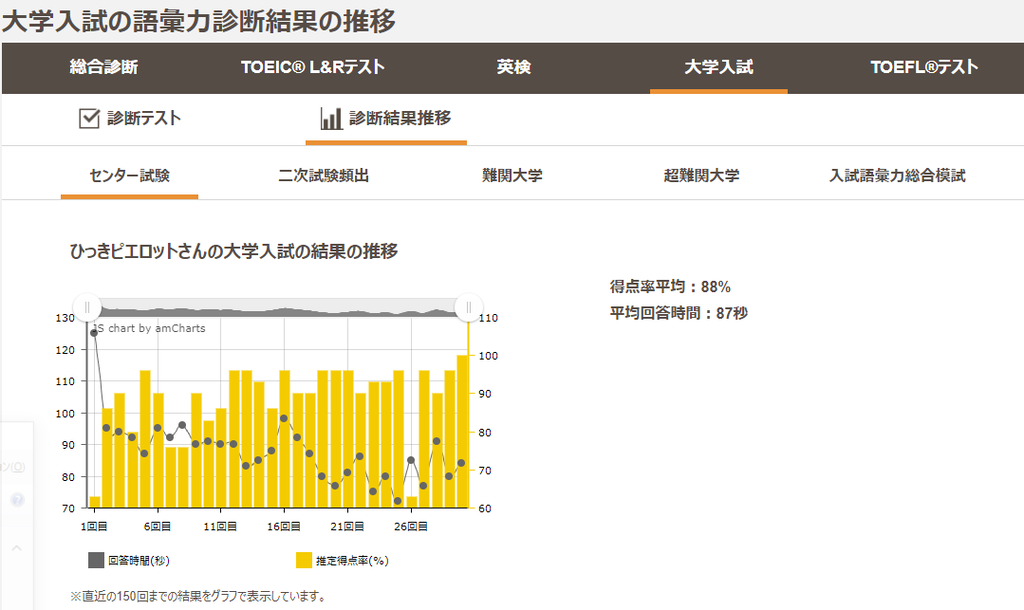Toggle the gray 回答時間(秒) legend swatch
This screenshot has height=610, width=1024.
tap(96, 560)
